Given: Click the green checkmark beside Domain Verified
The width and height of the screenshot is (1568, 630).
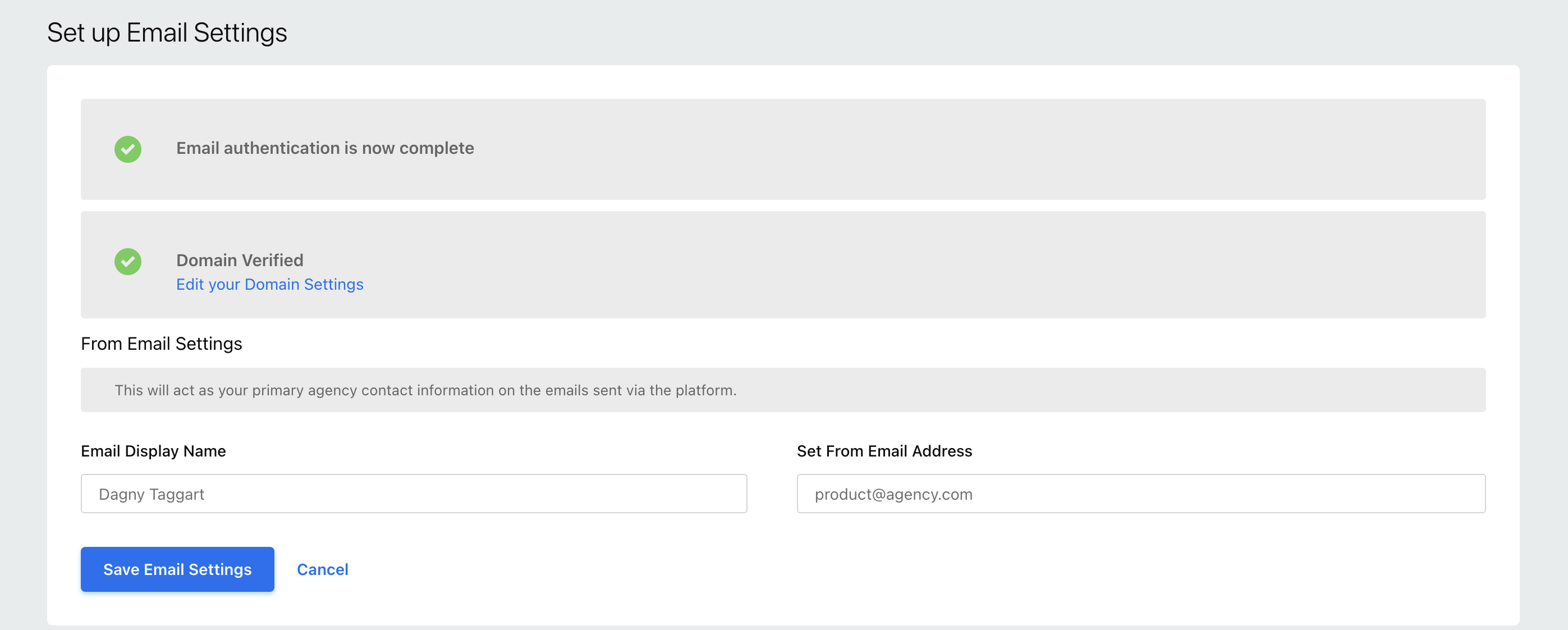Looking at the screenshot, I should 128,262.
